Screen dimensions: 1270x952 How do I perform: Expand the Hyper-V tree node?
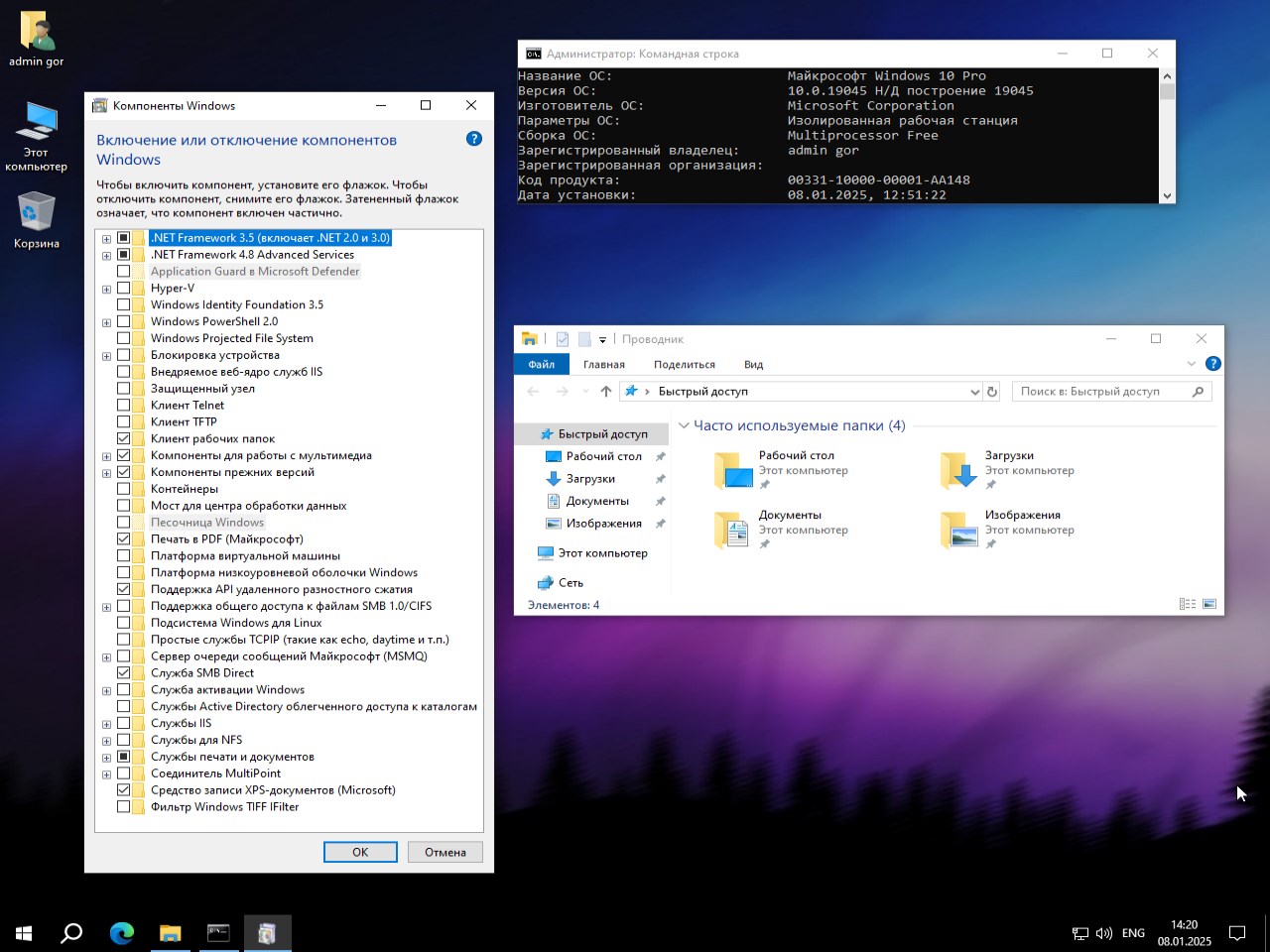tap(106, 288)
